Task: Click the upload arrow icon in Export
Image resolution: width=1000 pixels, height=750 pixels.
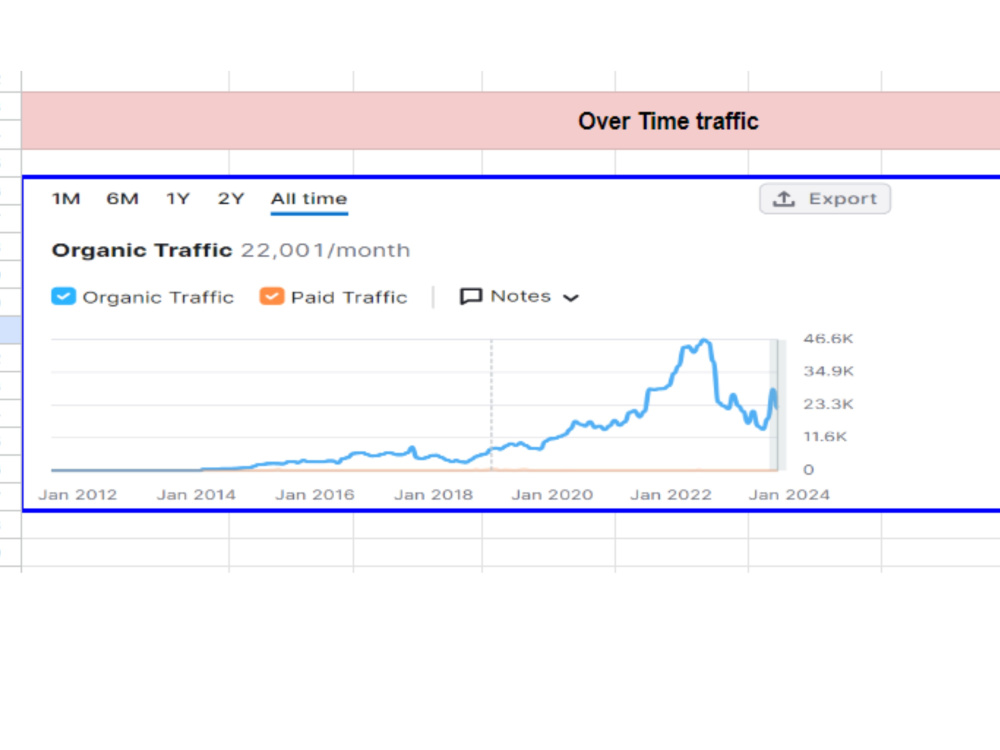Action: point(784,199)
